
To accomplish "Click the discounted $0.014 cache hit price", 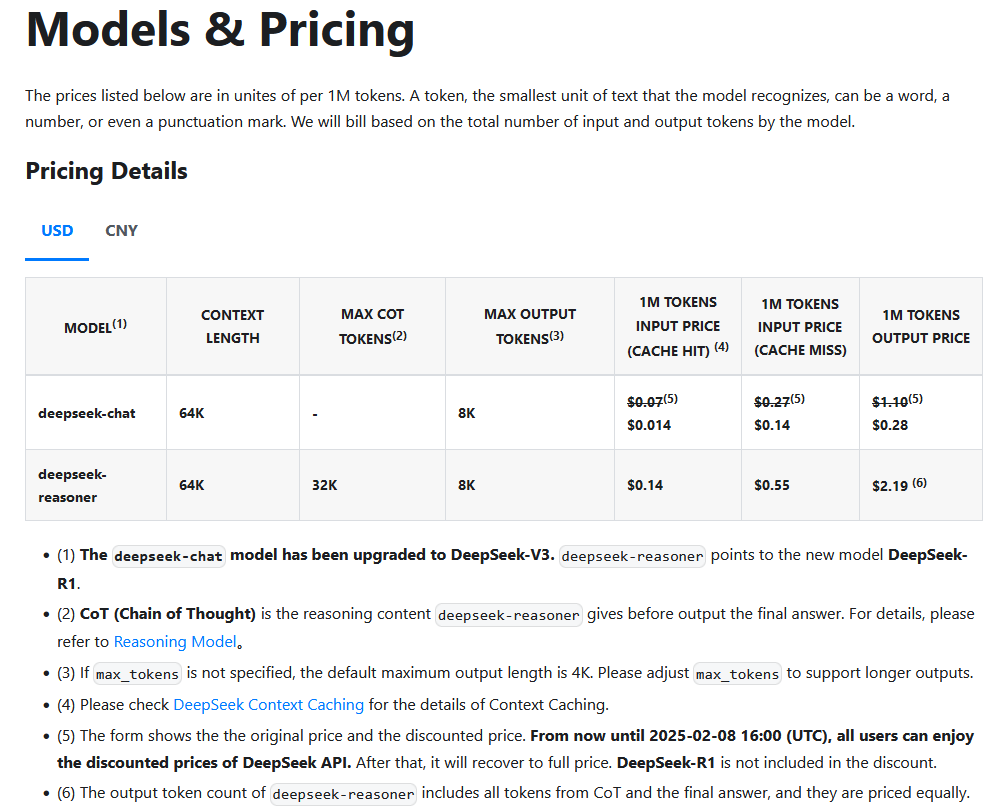I will [649, 425].
